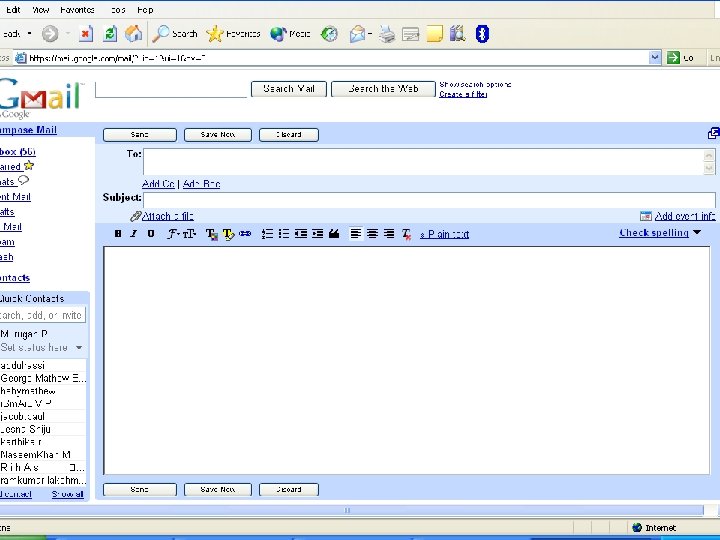720x540 pixels.
Task: Open the Mail toolbar icon dropdown arrow
Action: click(x=369, y=34)
